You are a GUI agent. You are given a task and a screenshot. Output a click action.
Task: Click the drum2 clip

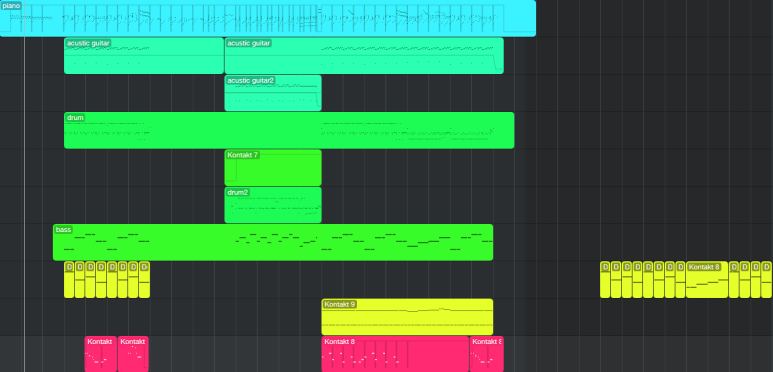click(273, 205)
